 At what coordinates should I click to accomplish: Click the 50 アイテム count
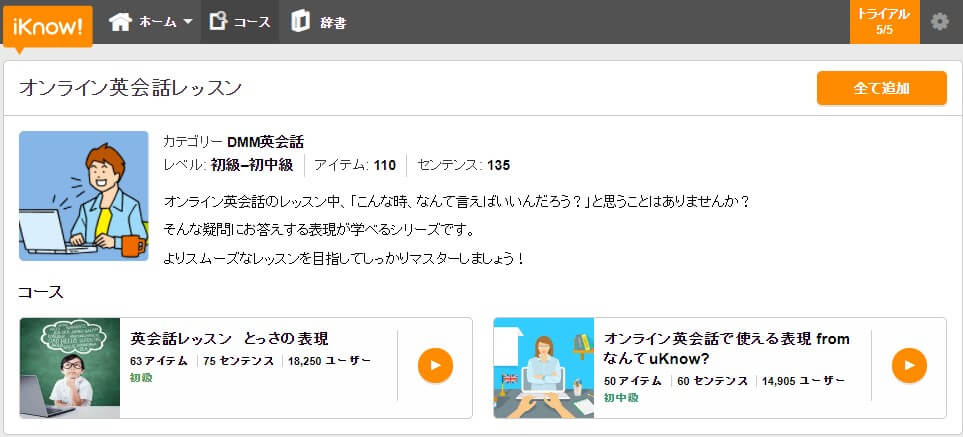(633, 381)
